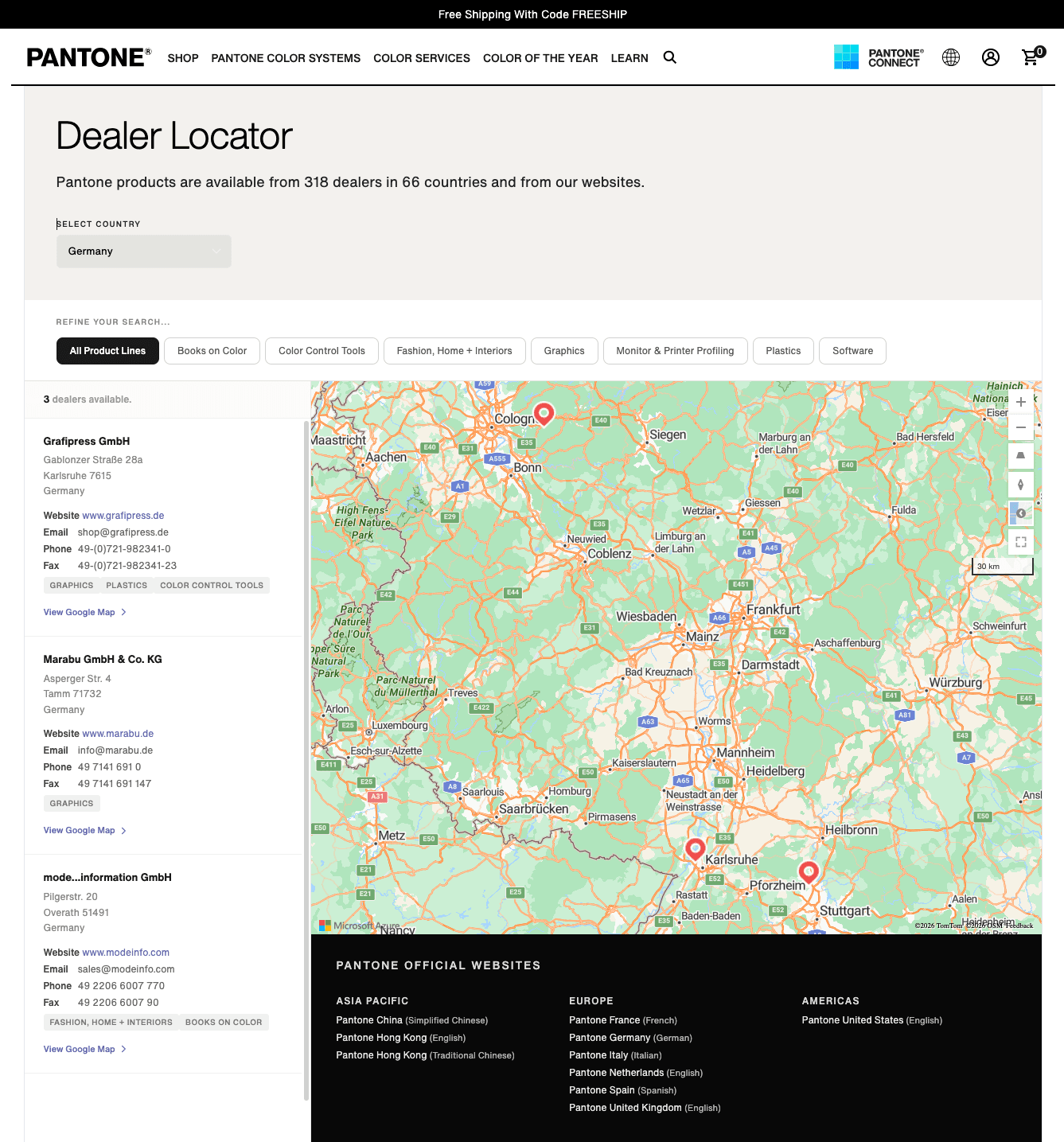Open the Pantone France official website
Viewport: 1064px width, 1142px height.
tap(604, 1019)
